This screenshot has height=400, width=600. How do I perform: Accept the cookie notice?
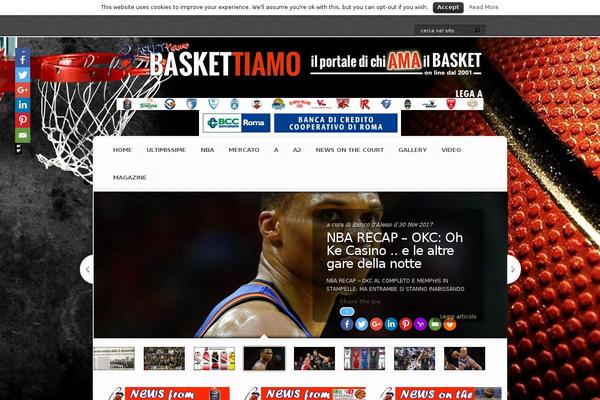pos(448,7)
